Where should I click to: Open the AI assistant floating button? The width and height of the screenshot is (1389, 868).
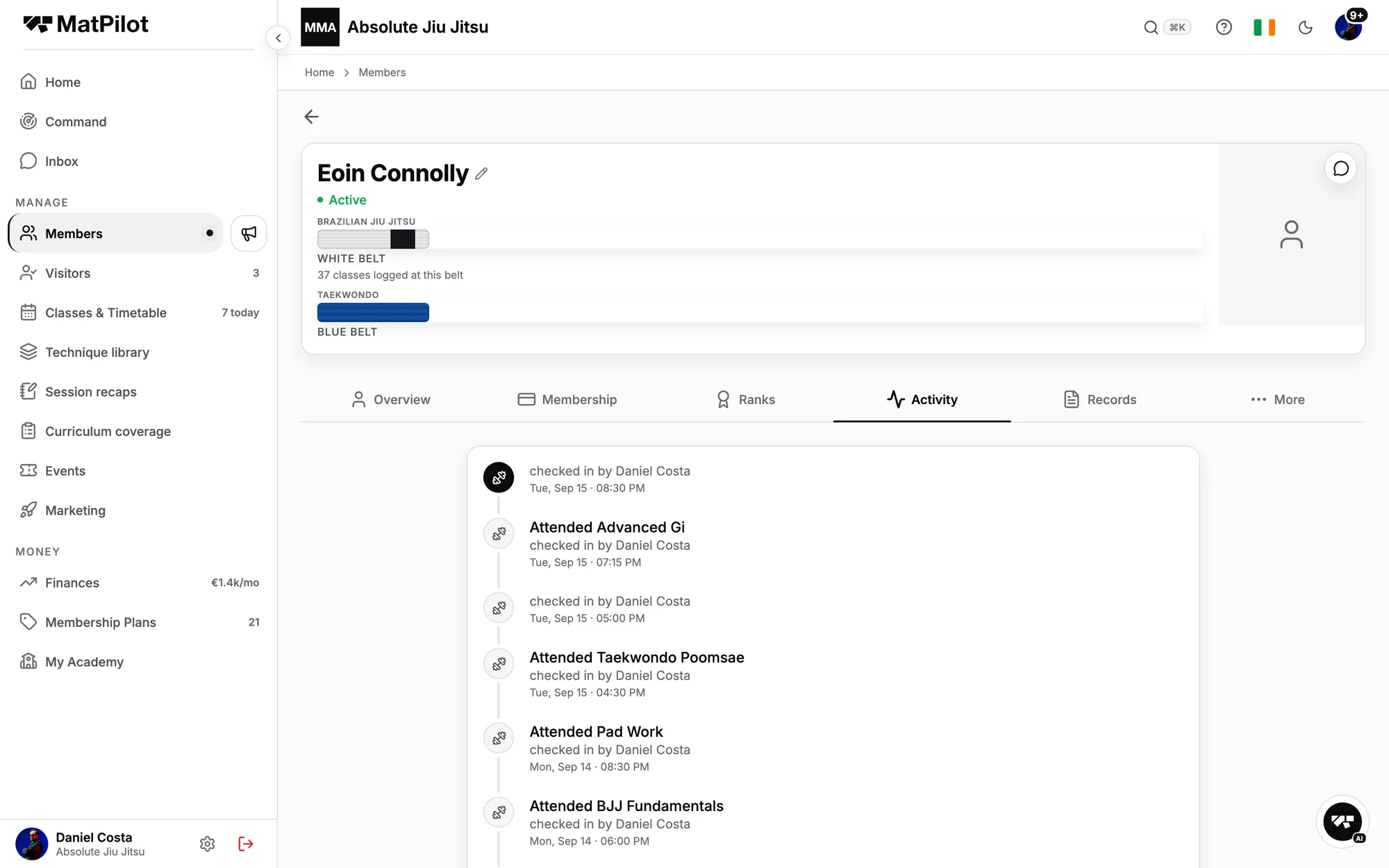1342,822
